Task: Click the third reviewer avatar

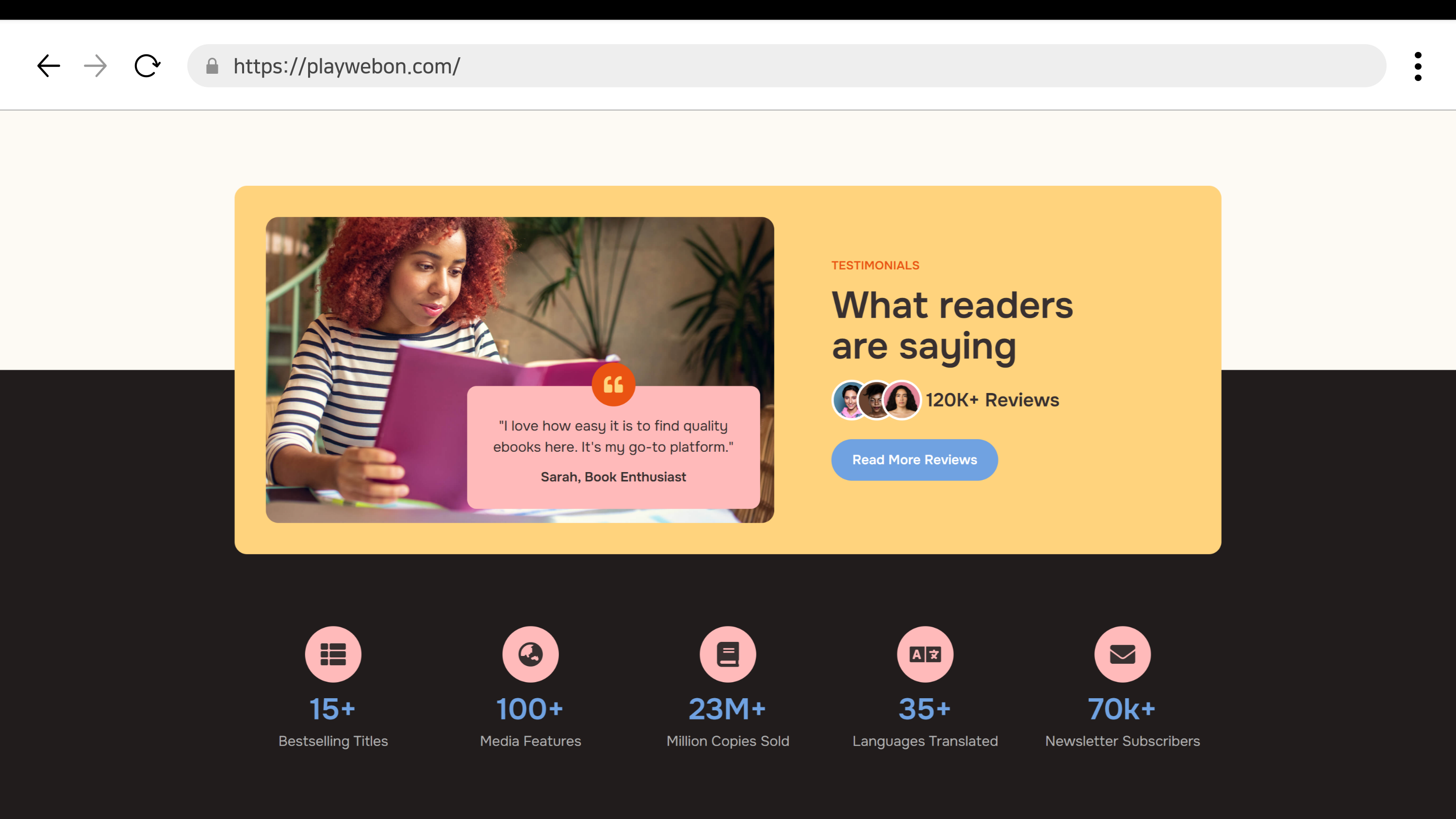Action: pos(901,400)
